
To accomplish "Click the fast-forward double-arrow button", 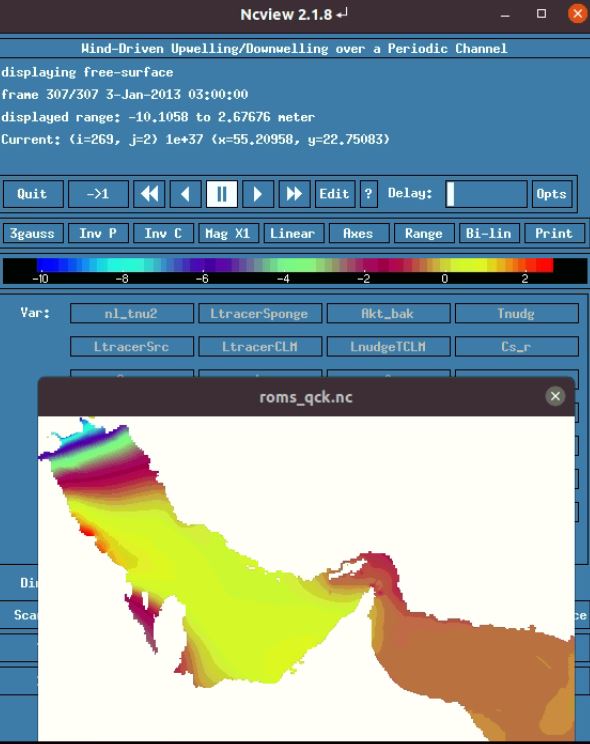I will click(294, 194).
